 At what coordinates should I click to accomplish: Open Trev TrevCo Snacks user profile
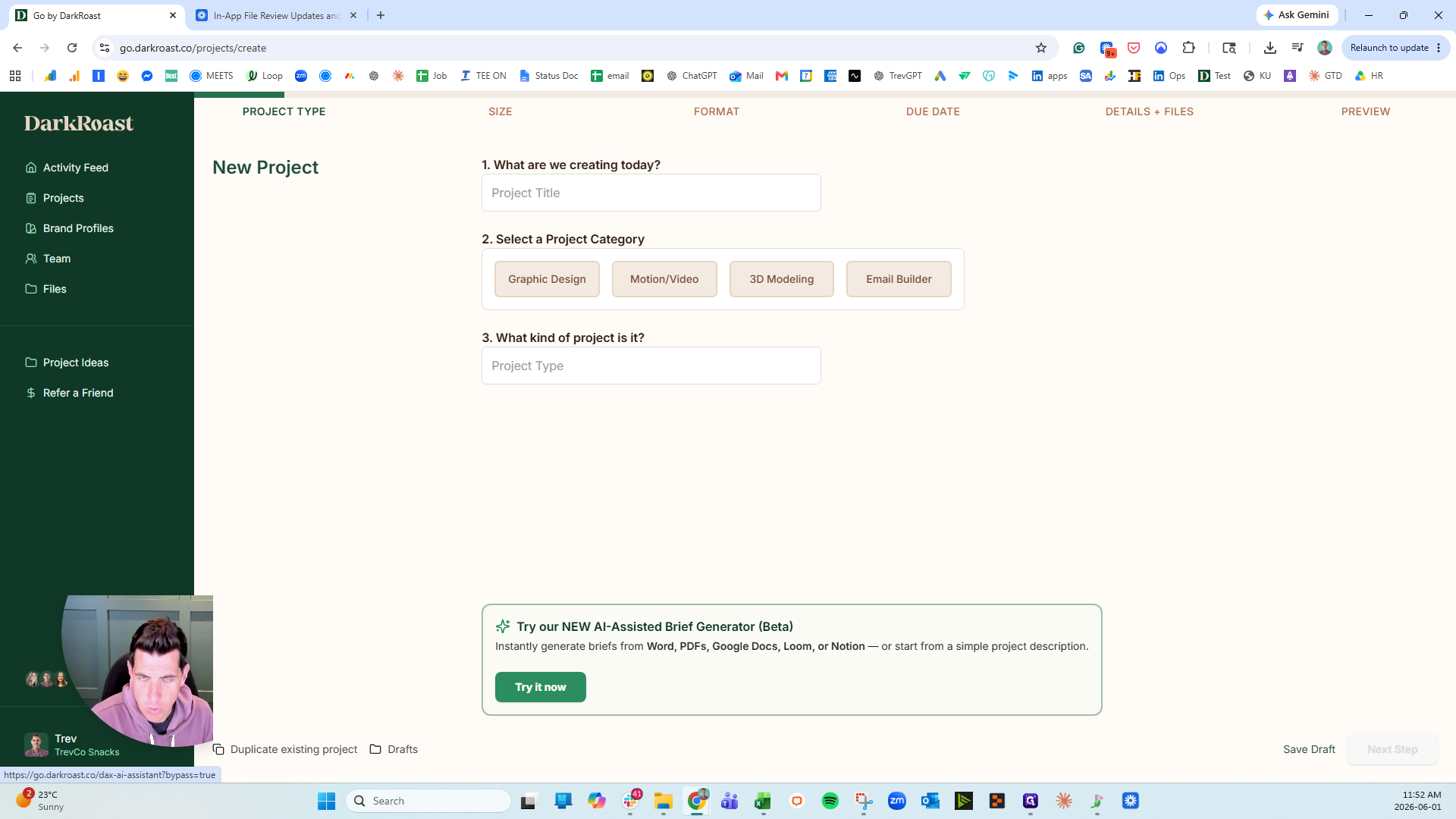click(72, 745)
